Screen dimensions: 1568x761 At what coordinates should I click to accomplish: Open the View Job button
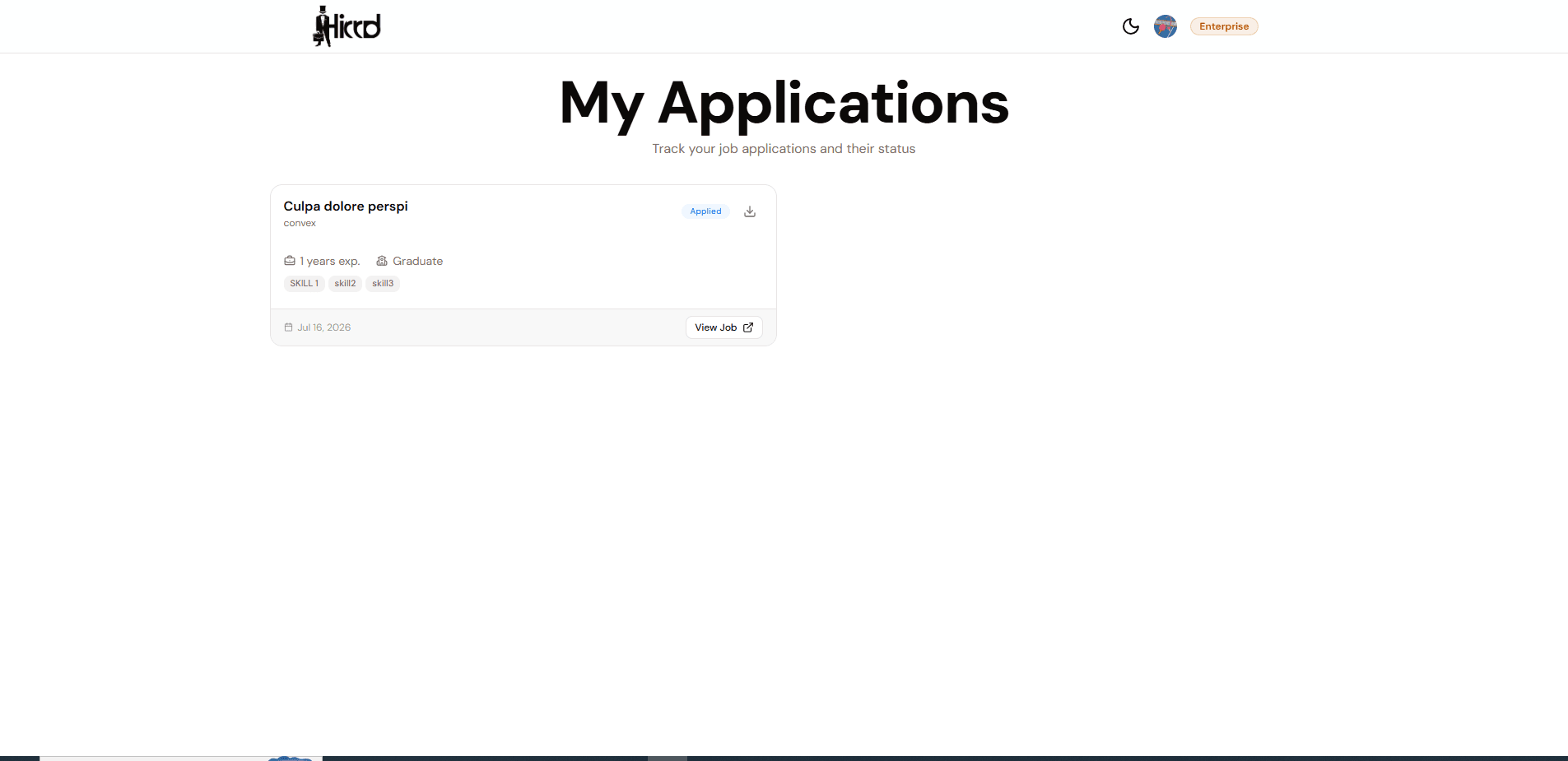[724, 327]
